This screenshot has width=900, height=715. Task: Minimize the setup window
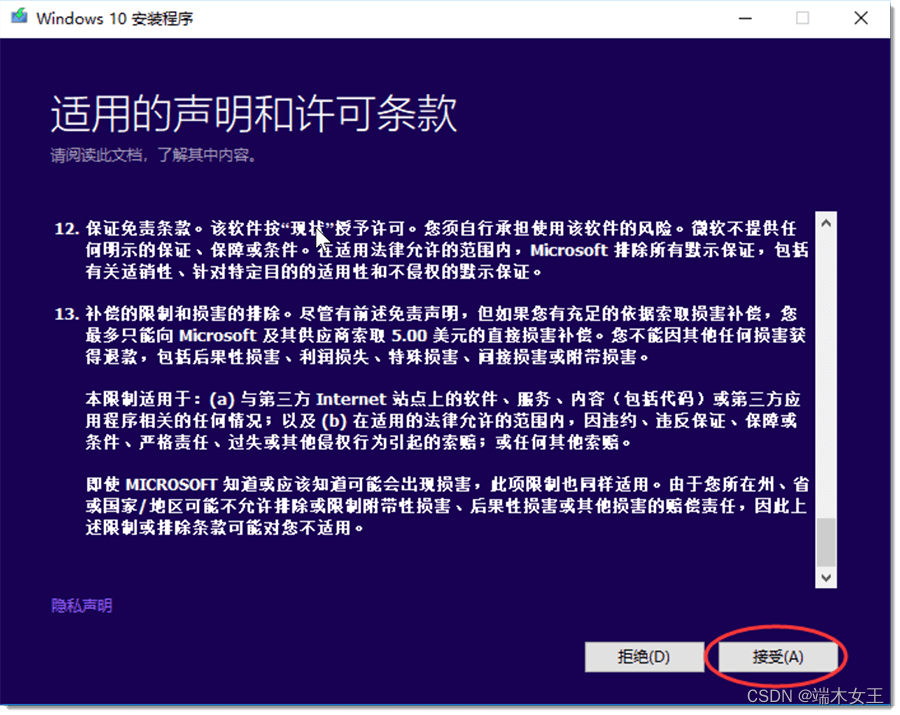[744, 18]
